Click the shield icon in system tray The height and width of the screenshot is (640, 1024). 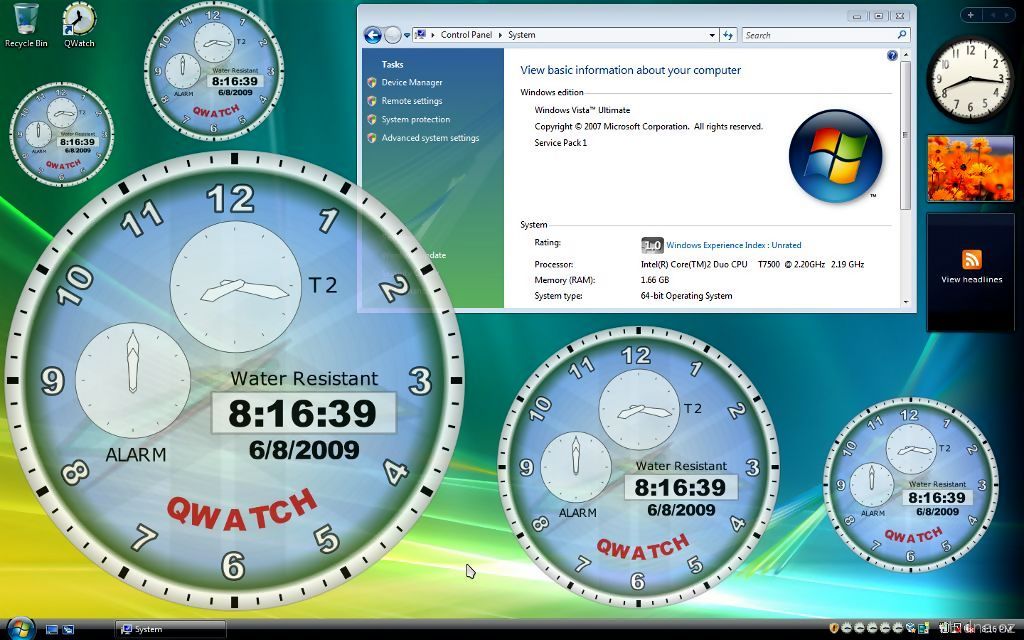834,628
